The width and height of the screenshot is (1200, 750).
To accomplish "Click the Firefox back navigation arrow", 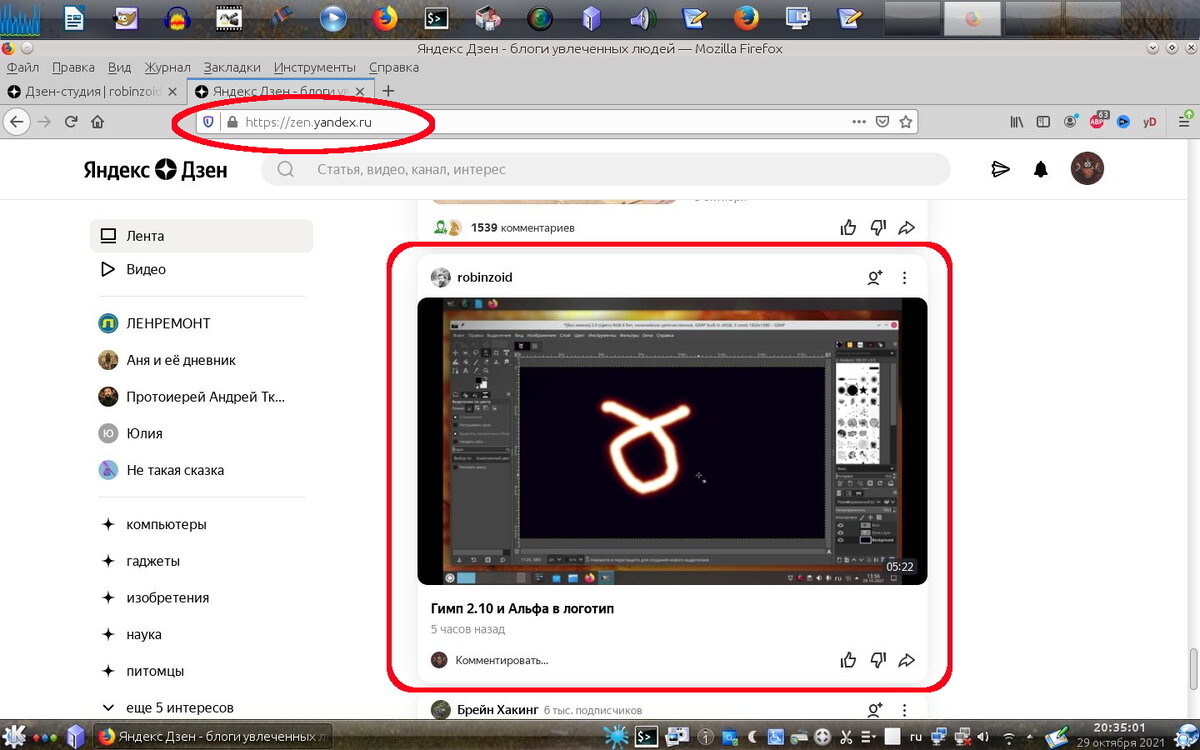I will pyautogui.click(x=17, y=122).
